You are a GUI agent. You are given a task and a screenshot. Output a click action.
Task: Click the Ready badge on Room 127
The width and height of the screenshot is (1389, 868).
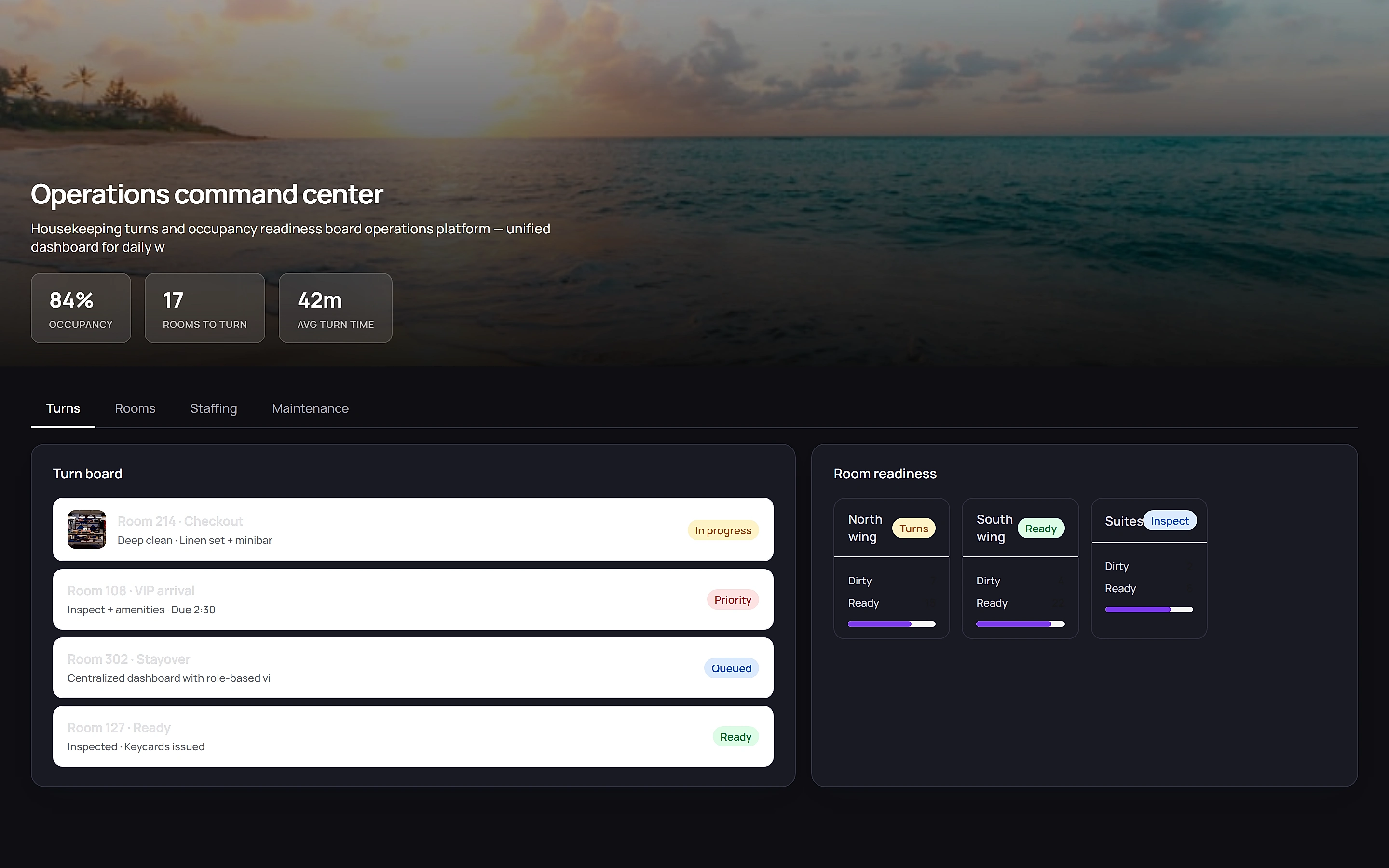point(735,736)
